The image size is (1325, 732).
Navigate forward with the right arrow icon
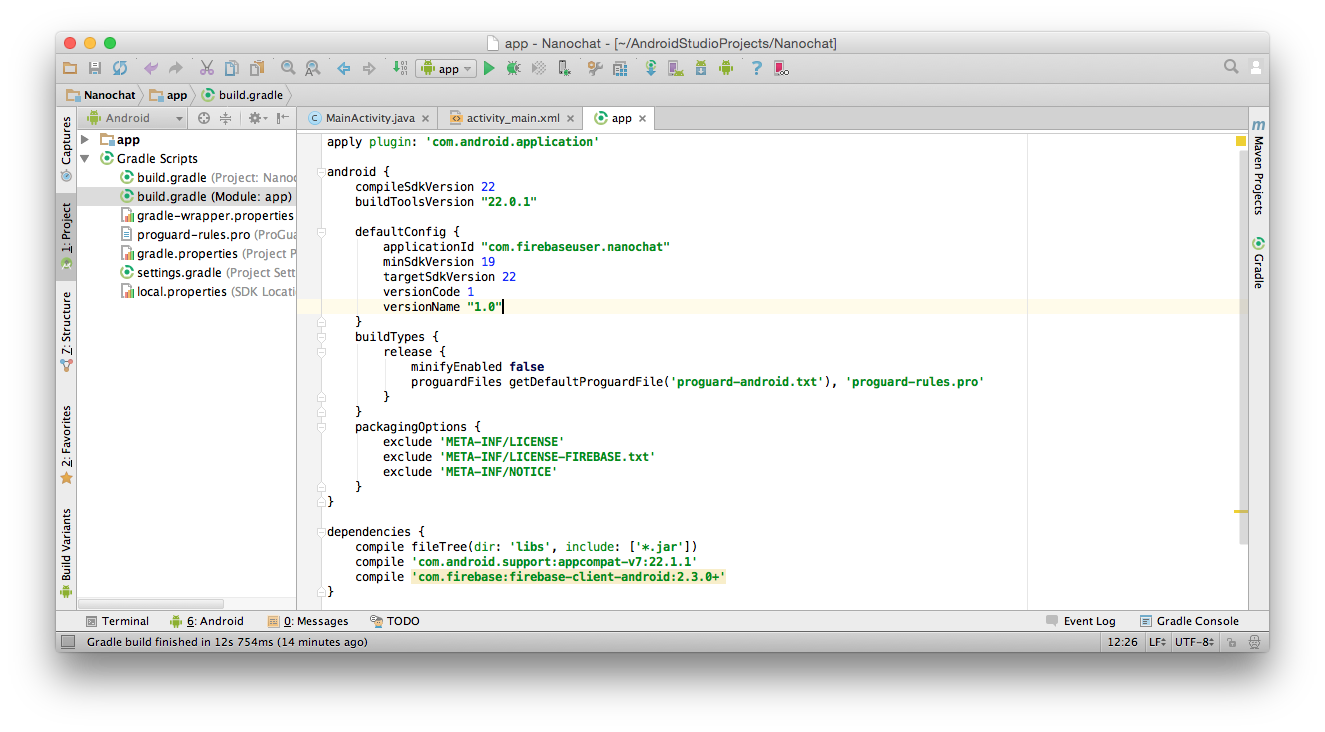point(369,68)
